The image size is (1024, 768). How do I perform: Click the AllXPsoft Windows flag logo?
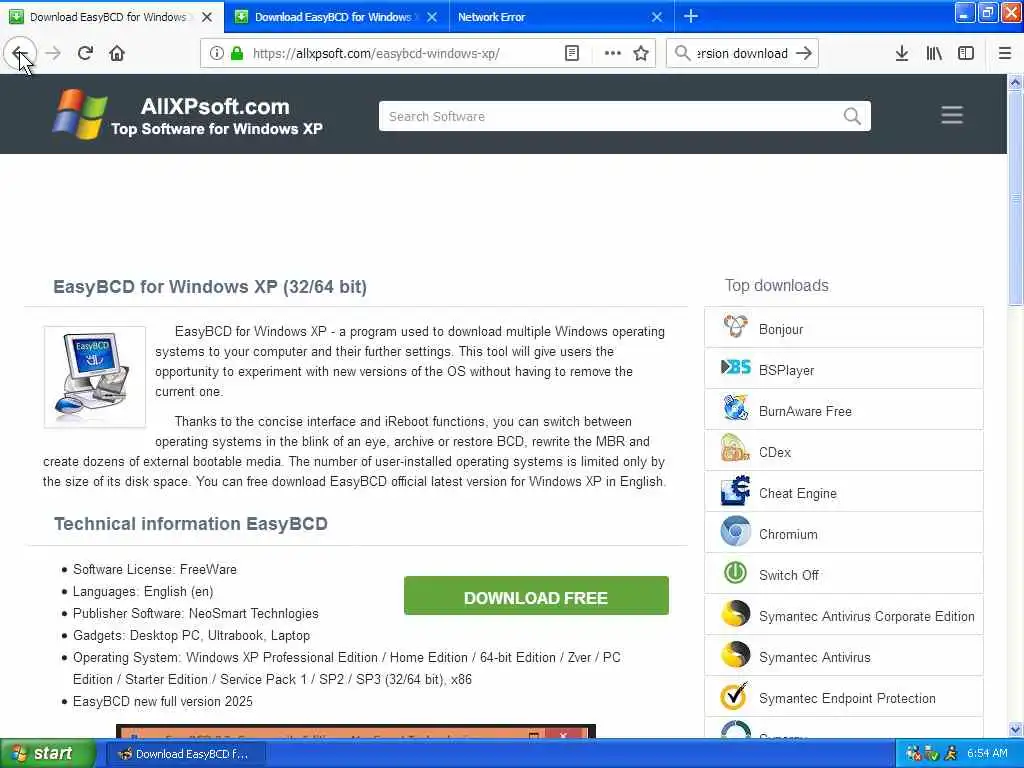(80, 114)
